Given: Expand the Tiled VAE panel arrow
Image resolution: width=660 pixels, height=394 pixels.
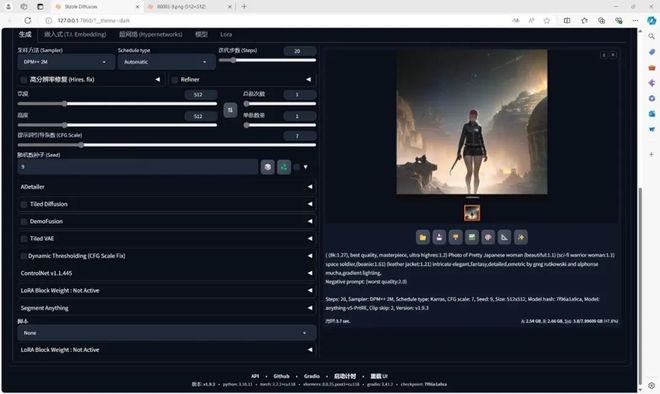Looking at the screenshot, I should [310, 239].
